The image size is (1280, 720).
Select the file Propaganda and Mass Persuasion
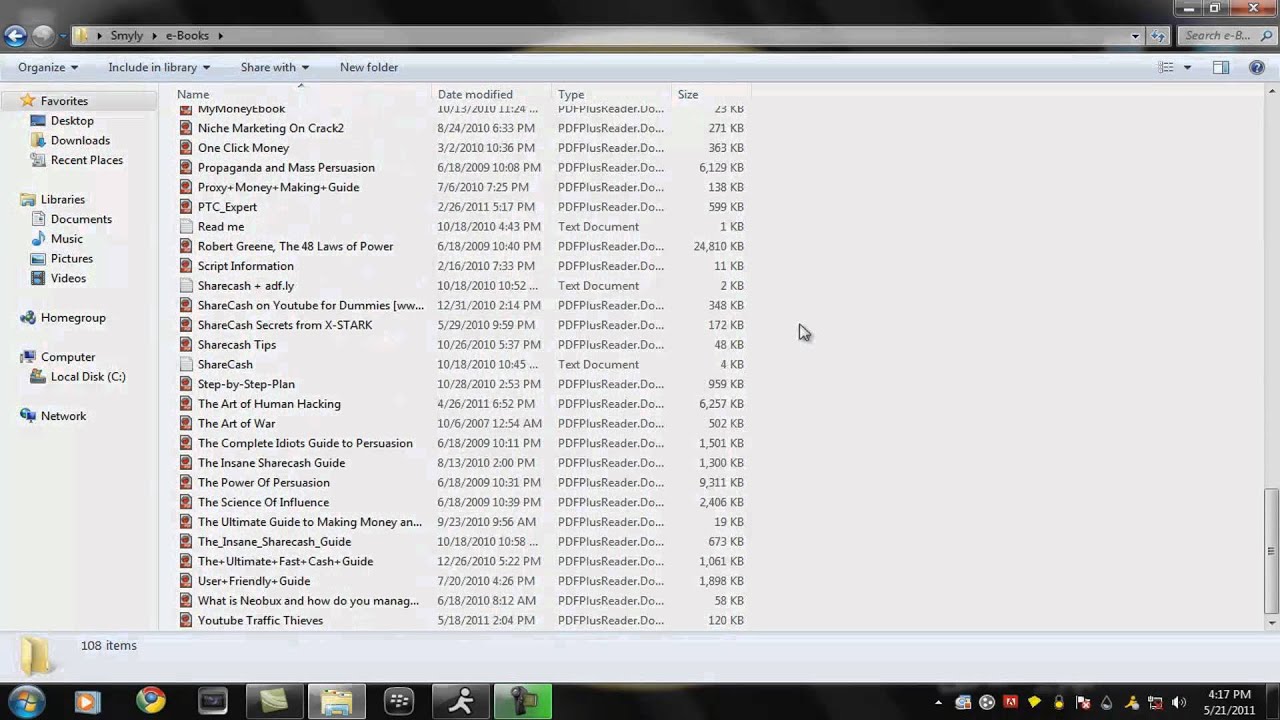[x=286, y=168]
